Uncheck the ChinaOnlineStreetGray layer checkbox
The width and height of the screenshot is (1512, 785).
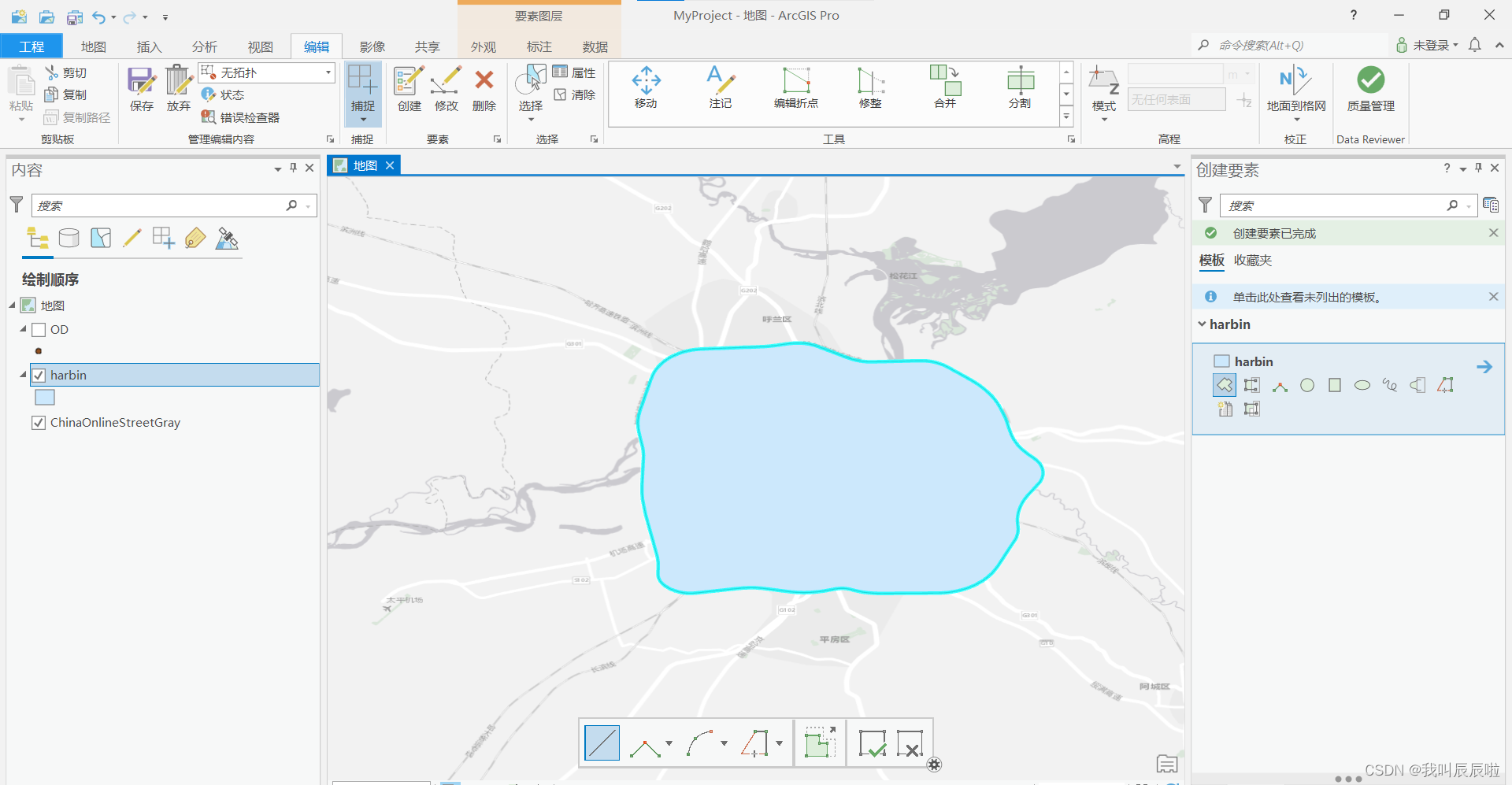pyautogui.click(x=39, y=423)
